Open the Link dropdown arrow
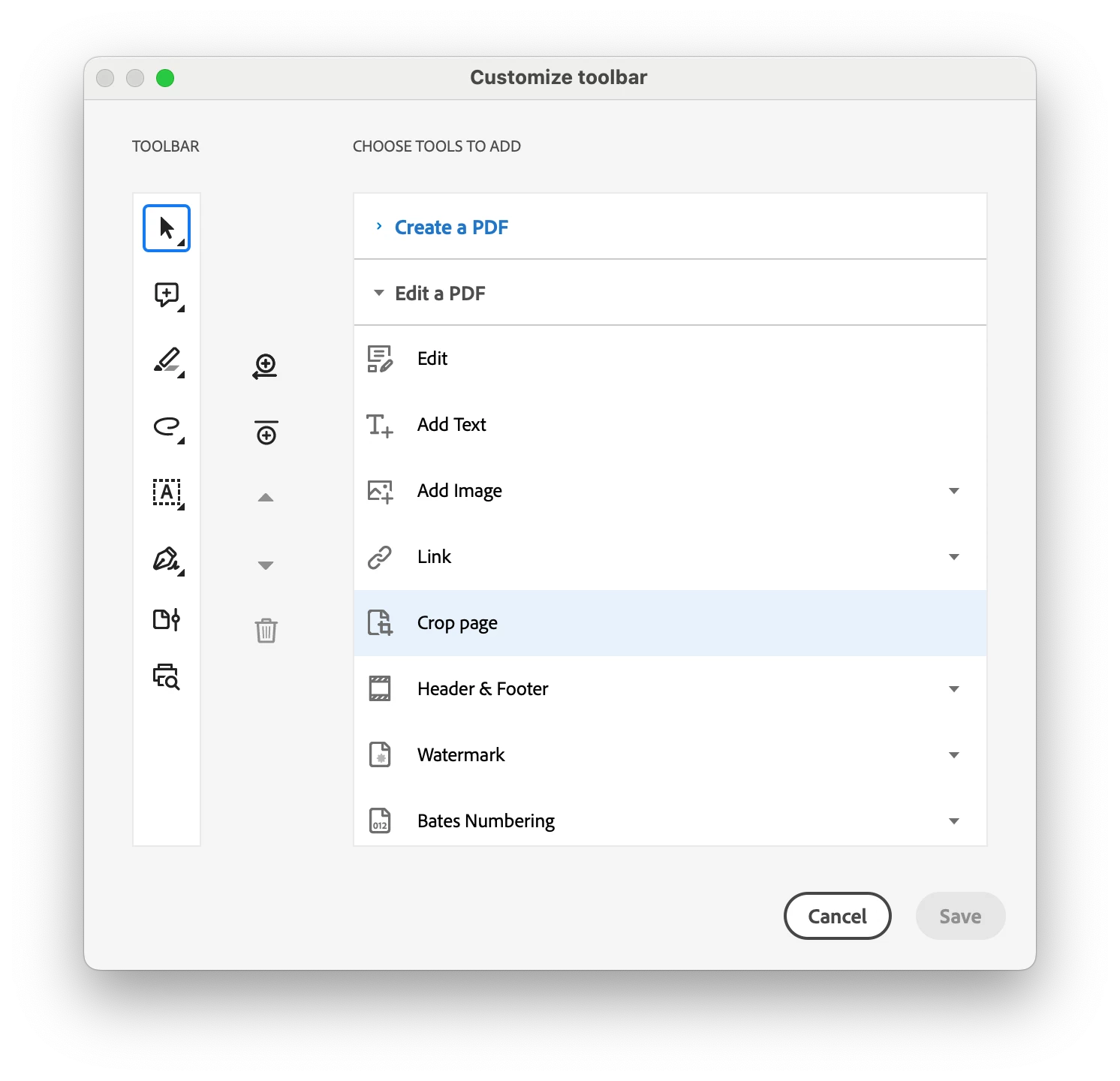This screenshot has width=1120, height=1081. tap(954, 557)
